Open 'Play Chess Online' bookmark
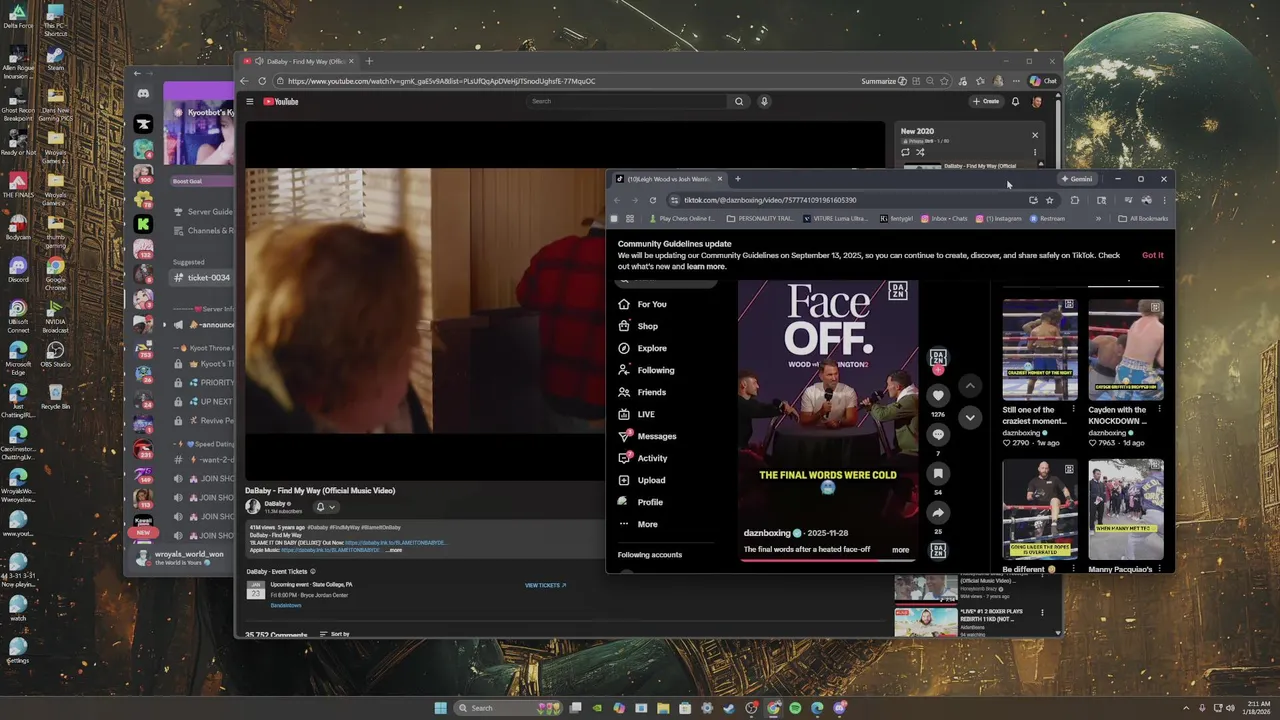Image resolution: width=1280 pixels, height=720 pixels. 682,218
